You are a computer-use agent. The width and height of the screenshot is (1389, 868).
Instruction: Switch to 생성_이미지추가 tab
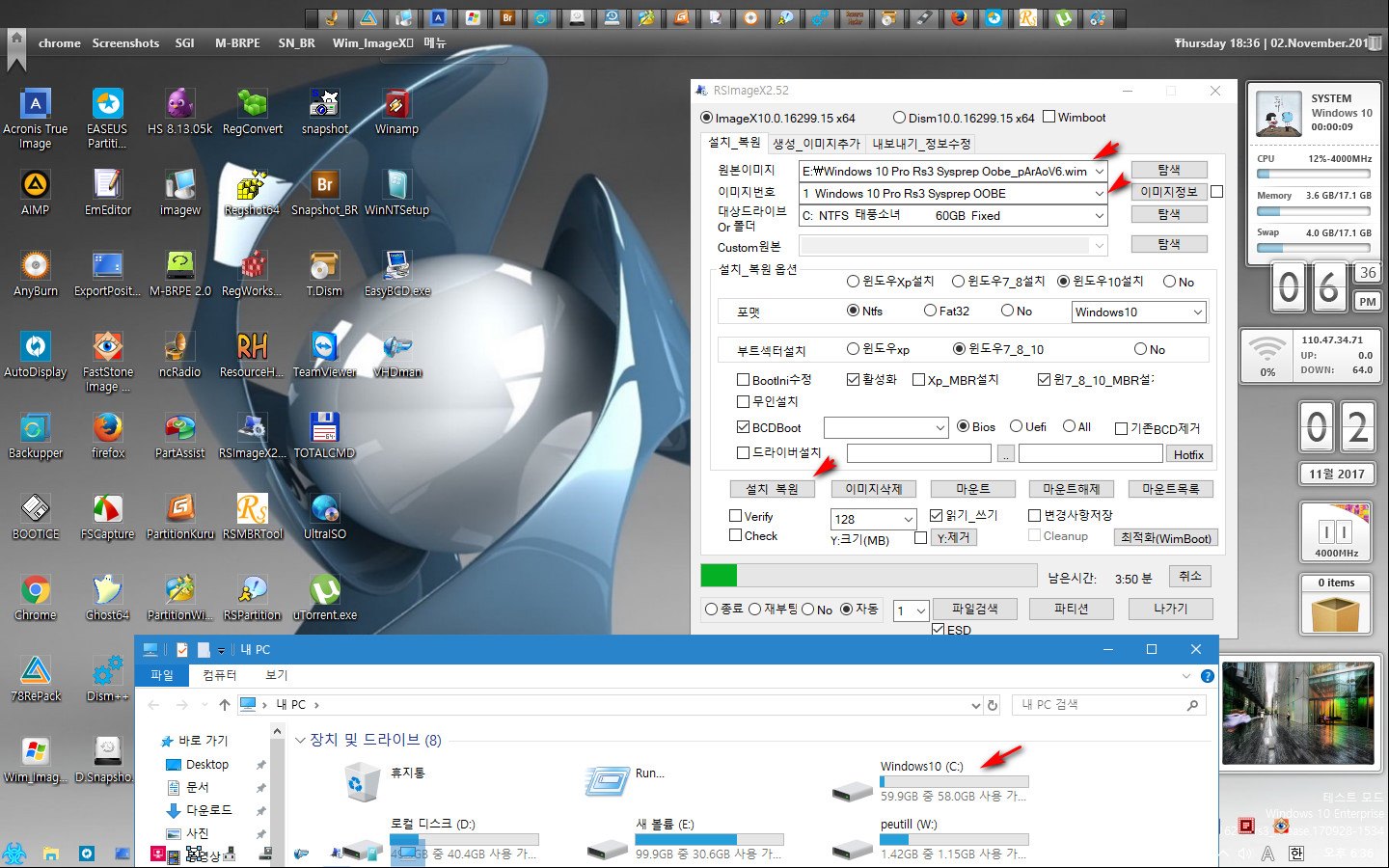(x=816, y=143)
